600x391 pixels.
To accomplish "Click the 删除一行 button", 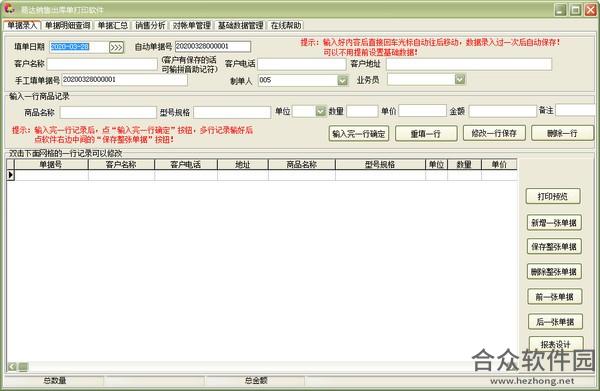I will (x=562, y=133).
